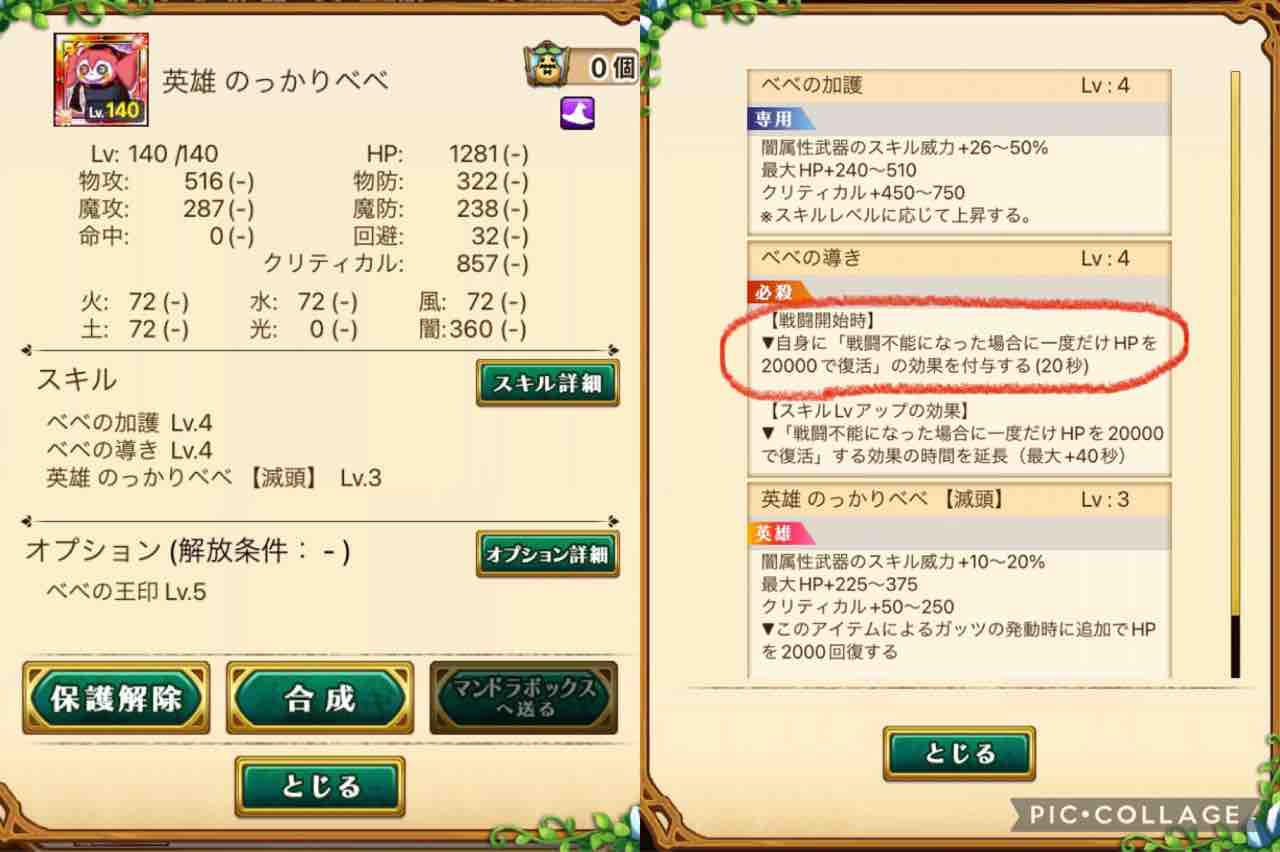This screenshot has width=1280, height=852.
Task: Tap the 0個 item count display
Action: [611, 68]
